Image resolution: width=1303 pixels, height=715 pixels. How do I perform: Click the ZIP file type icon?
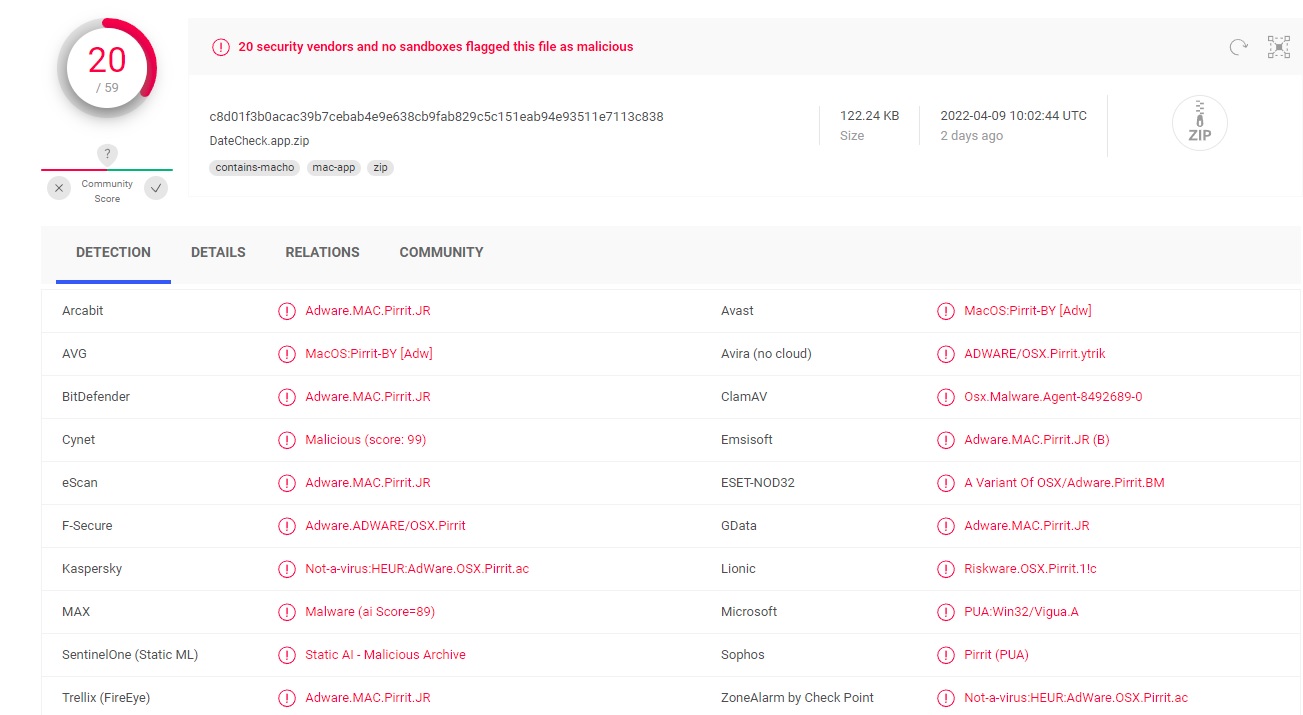[1199, 123]
